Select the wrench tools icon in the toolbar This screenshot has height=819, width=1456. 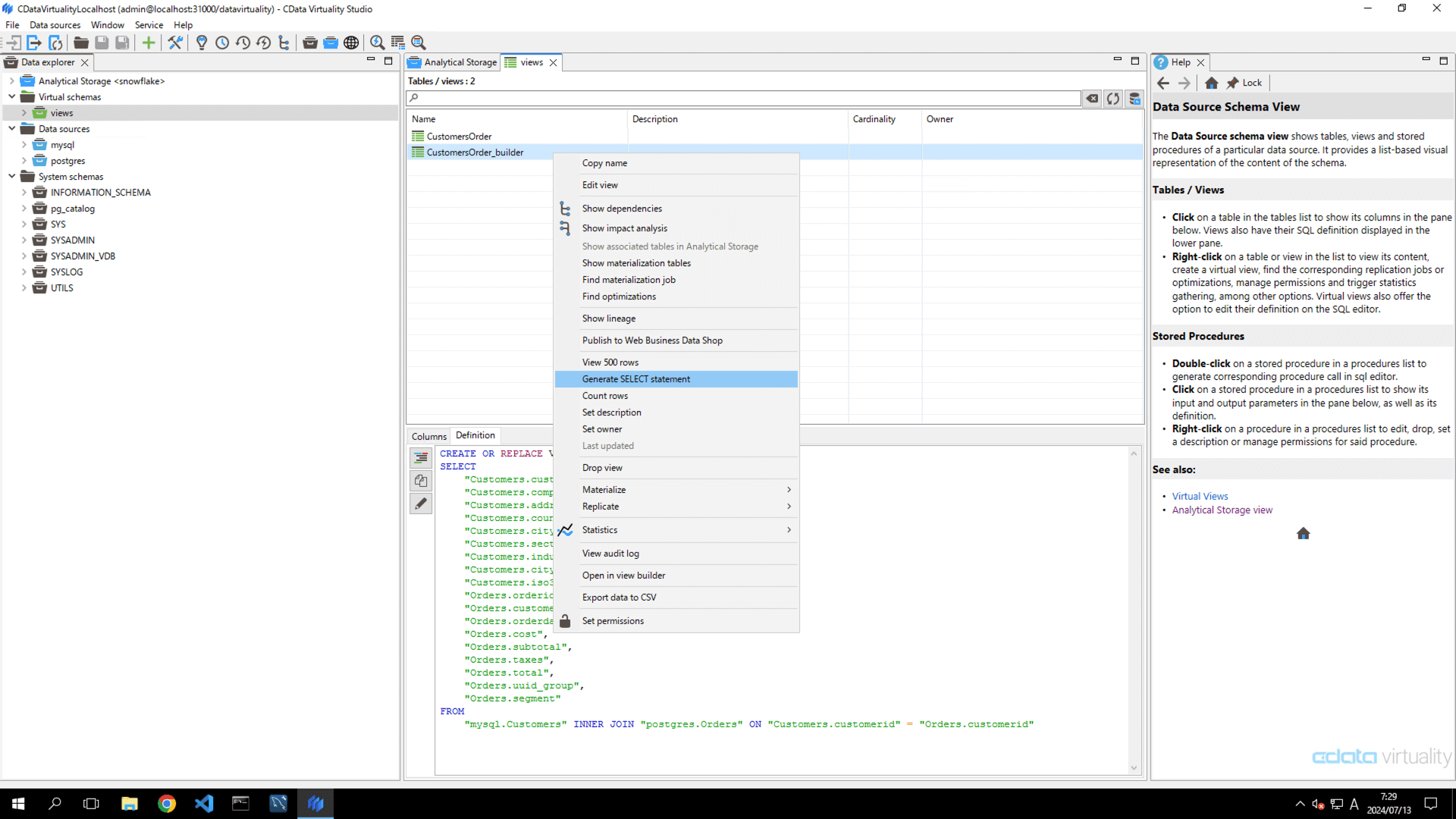point(175,42)
